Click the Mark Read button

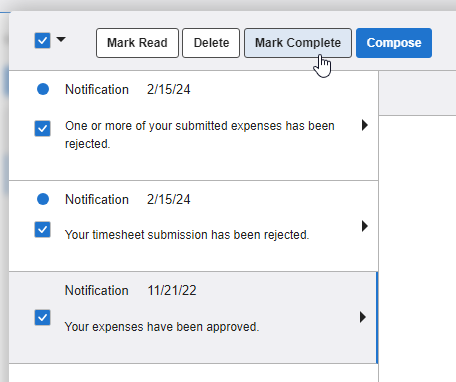click(x=137, y=43)
